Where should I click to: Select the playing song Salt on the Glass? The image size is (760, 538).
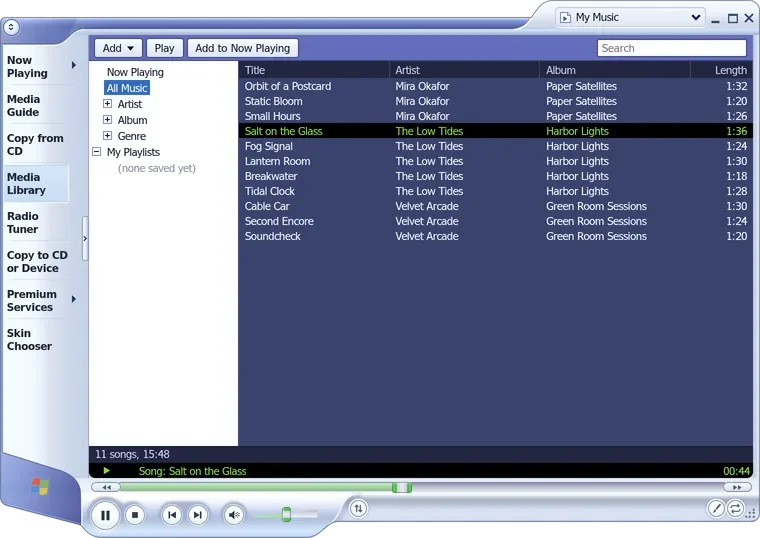click(495, 131)
